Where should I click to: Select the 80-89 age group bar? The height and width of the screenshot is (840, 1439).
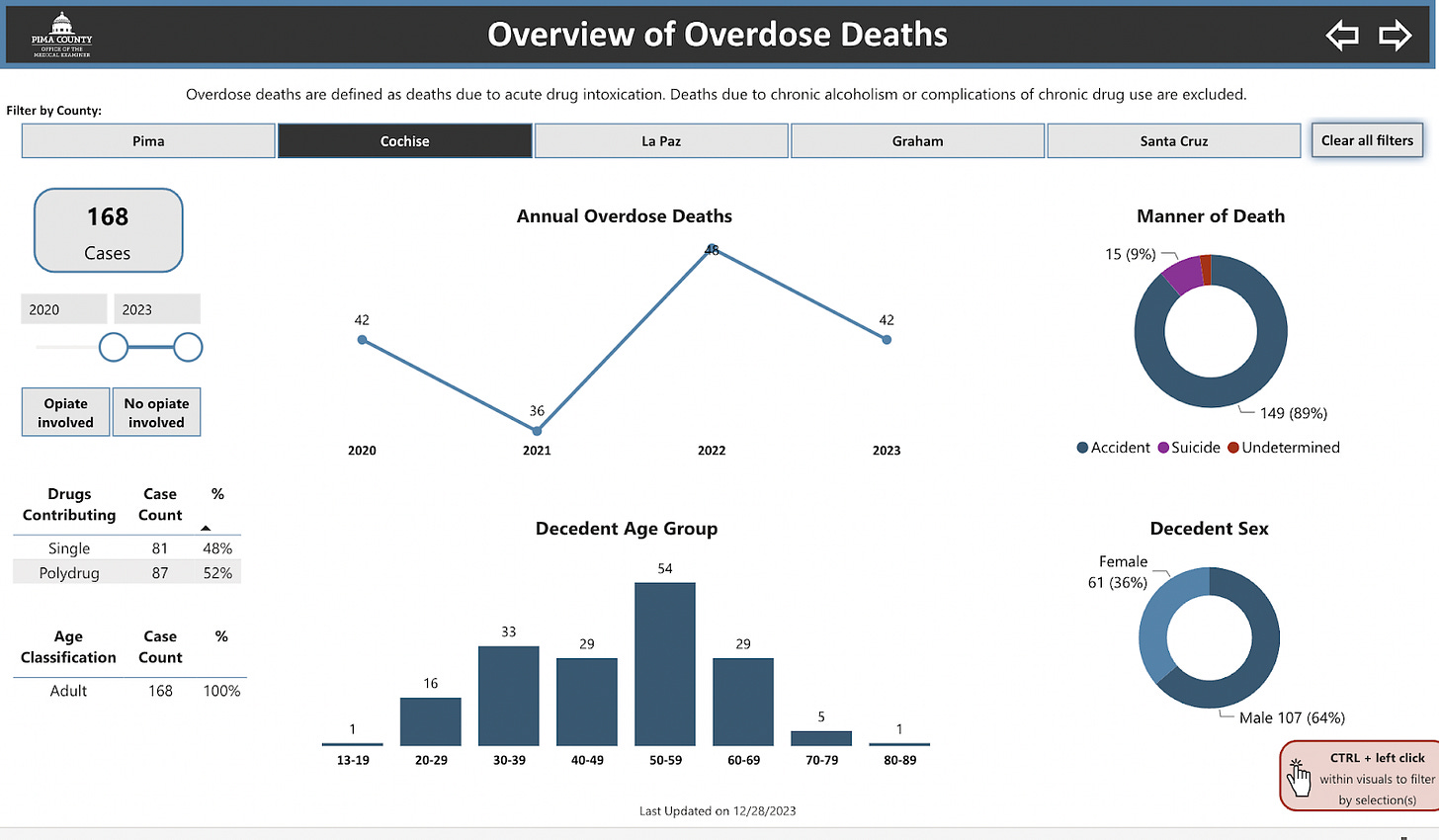(x=899, y=743)
